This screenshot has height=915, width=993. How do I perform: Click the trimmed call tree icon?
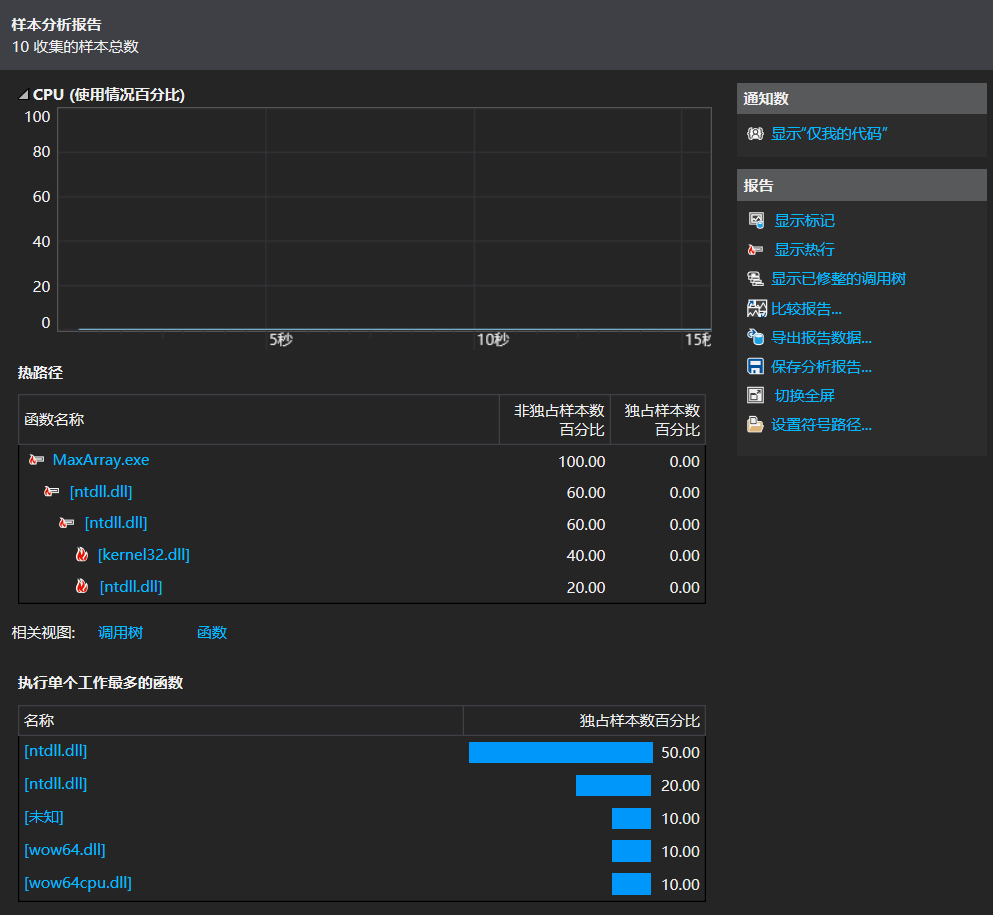point(755,279)
